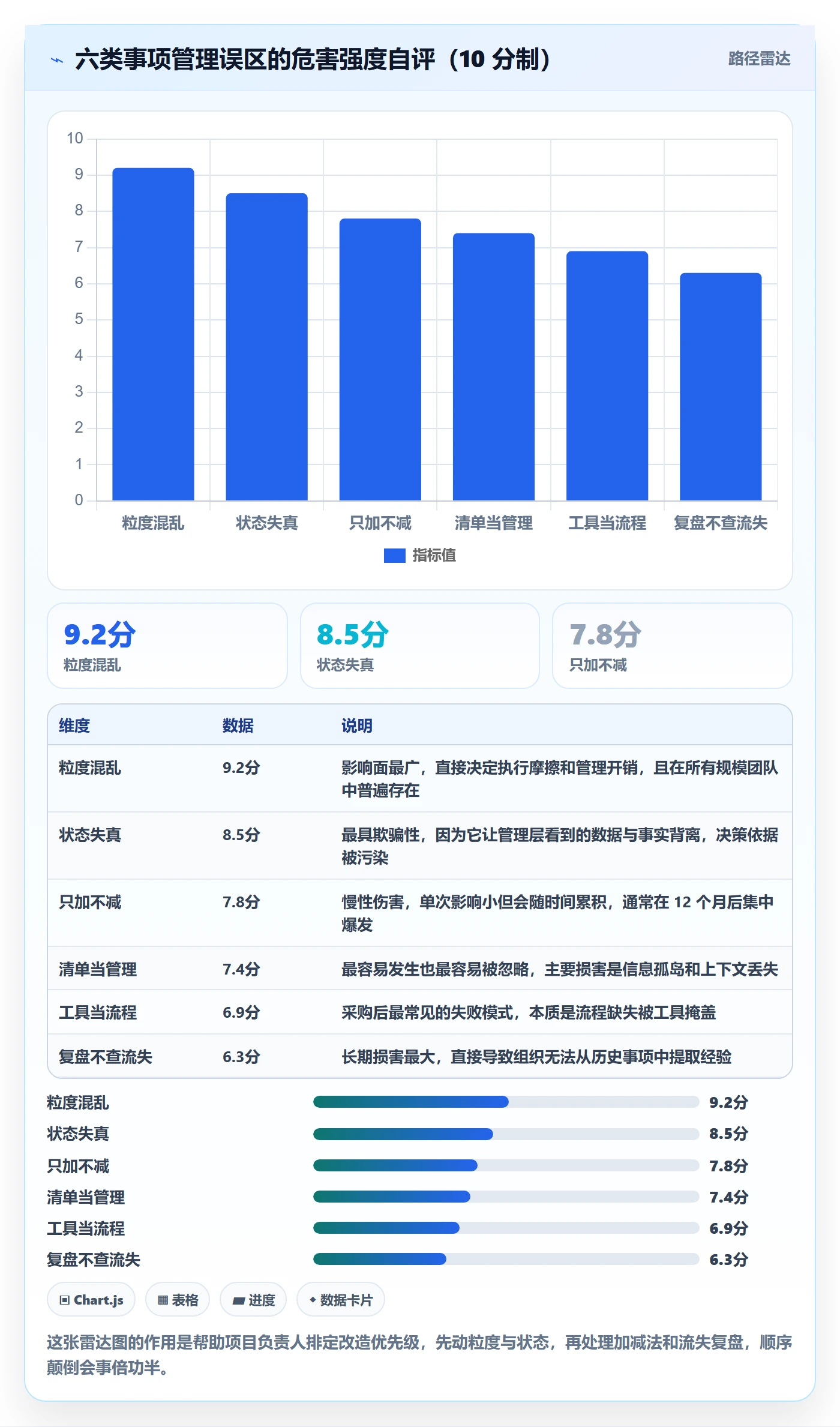The image size is (840, 1427).
Task: Select the 粒度混乱 bar in chart
Action: [153, 334]
